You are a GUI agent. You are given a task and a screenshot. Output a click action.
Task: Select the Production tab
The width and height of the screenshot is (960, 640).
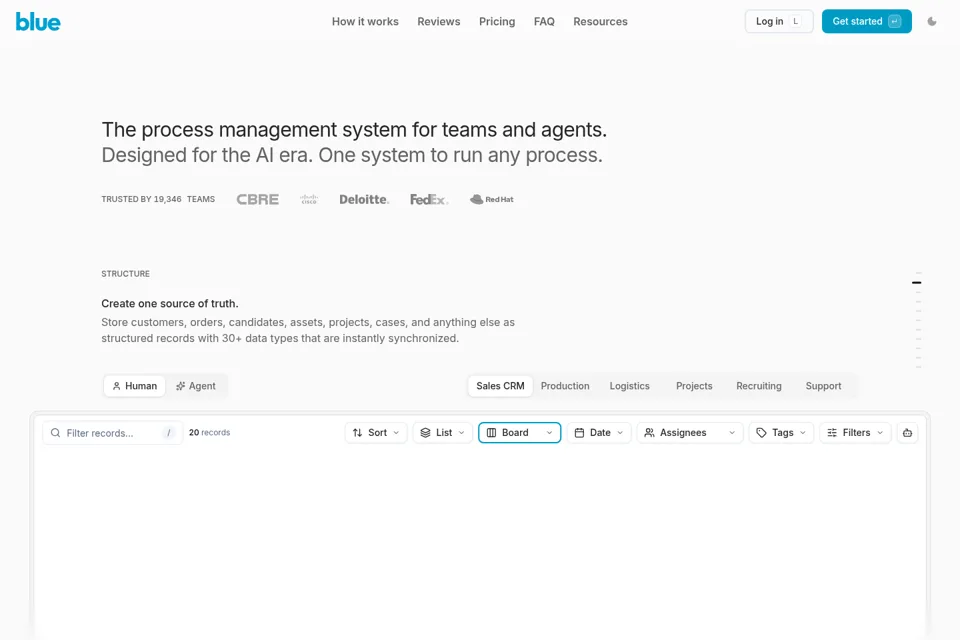[x=565, y=386]
